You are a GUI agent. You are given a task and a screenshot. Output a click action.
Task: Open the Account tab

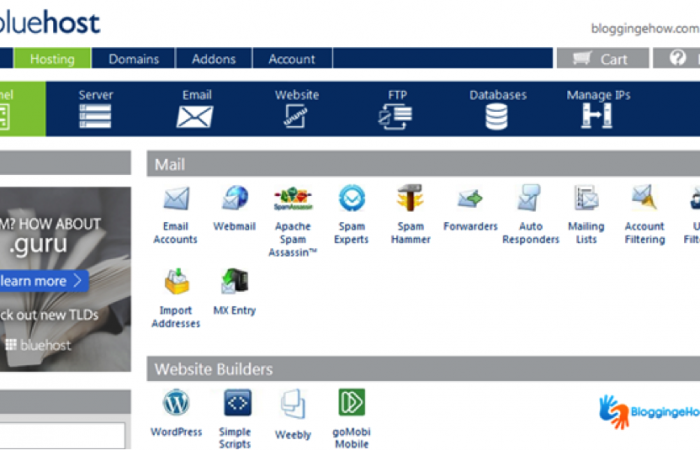[292, 58]
